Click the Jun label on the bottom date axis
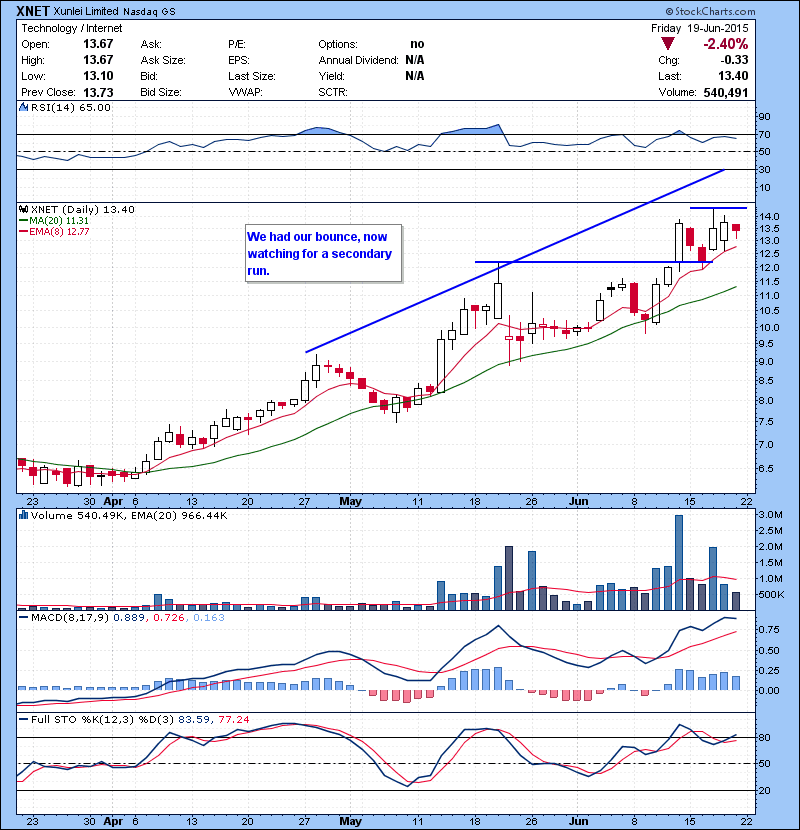This screenshot has width=800, height=830. tap(579, 821)
